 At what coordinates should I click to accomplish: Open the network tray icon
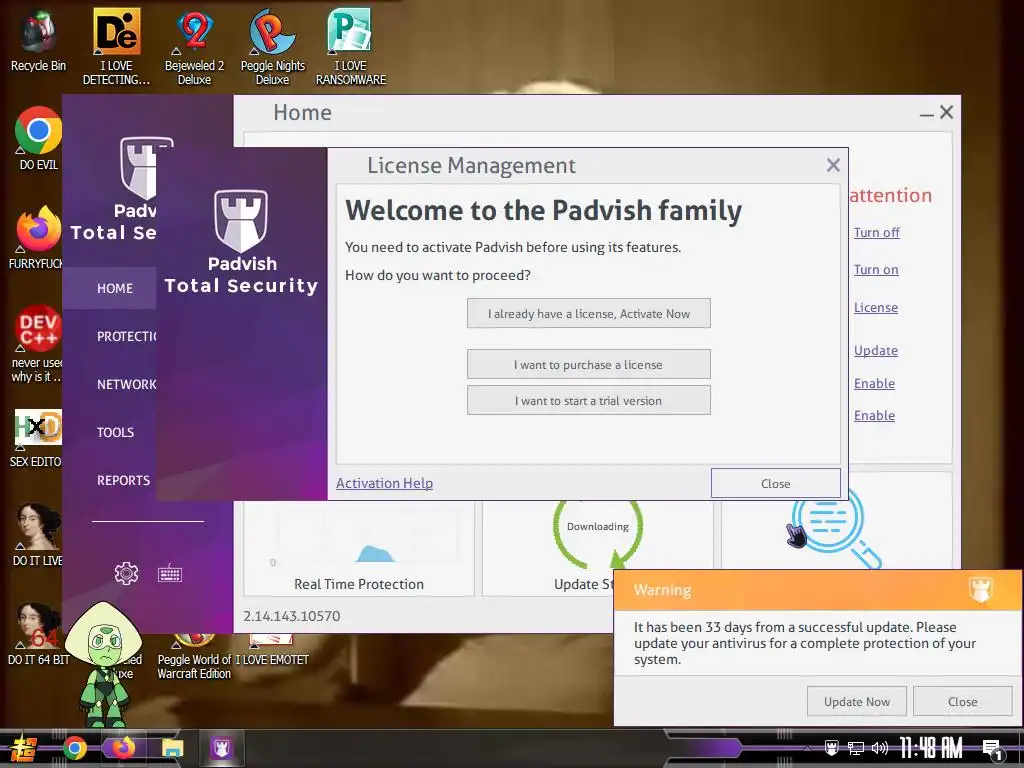point(856,748)
